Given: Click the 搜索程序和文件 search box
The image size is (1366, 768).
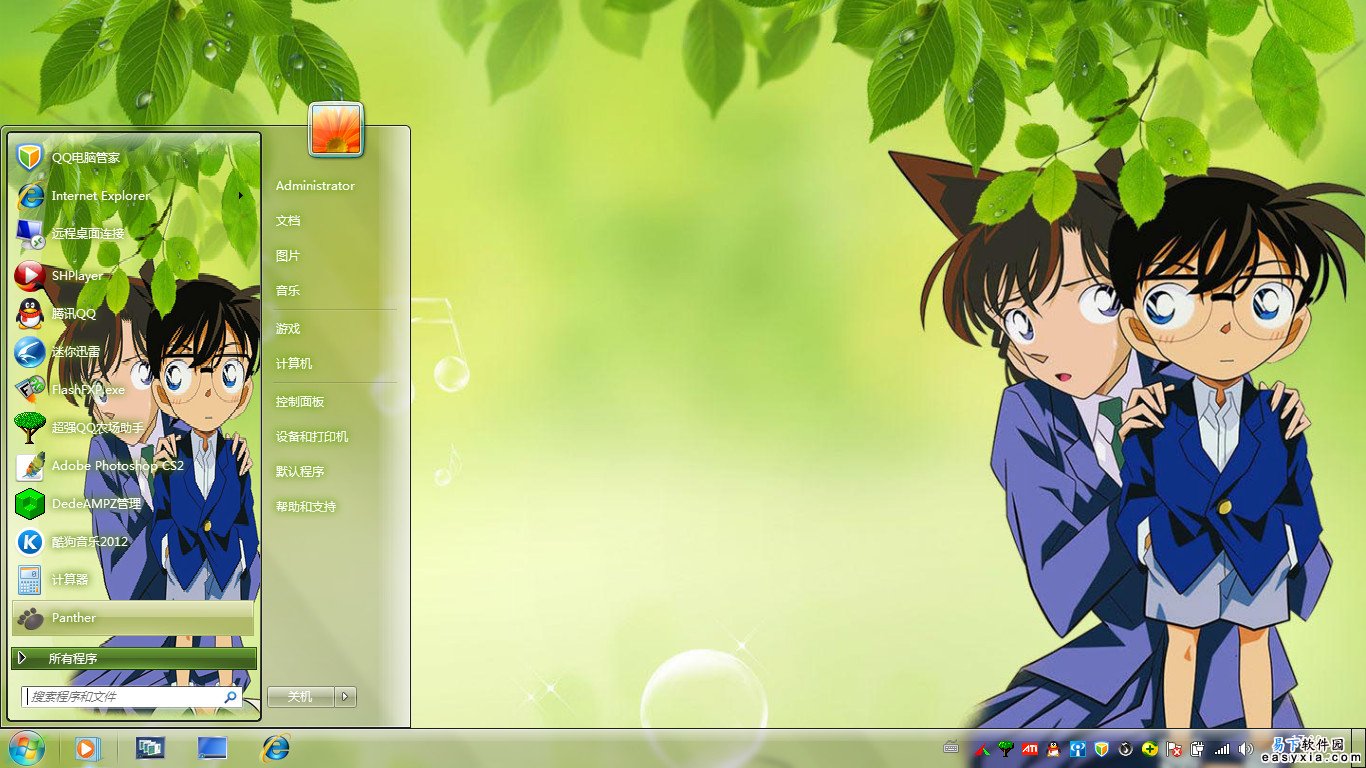Looking at the screenshot, I should [x=125, y=697].
